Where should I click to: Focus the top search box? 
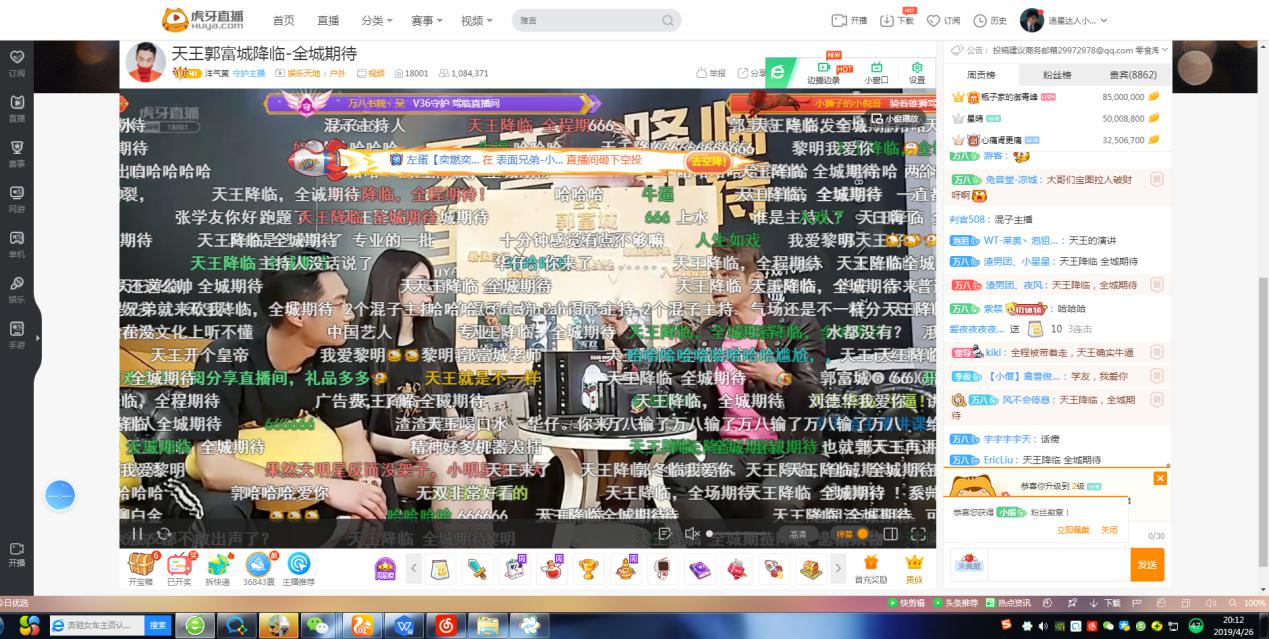[597, 20]
